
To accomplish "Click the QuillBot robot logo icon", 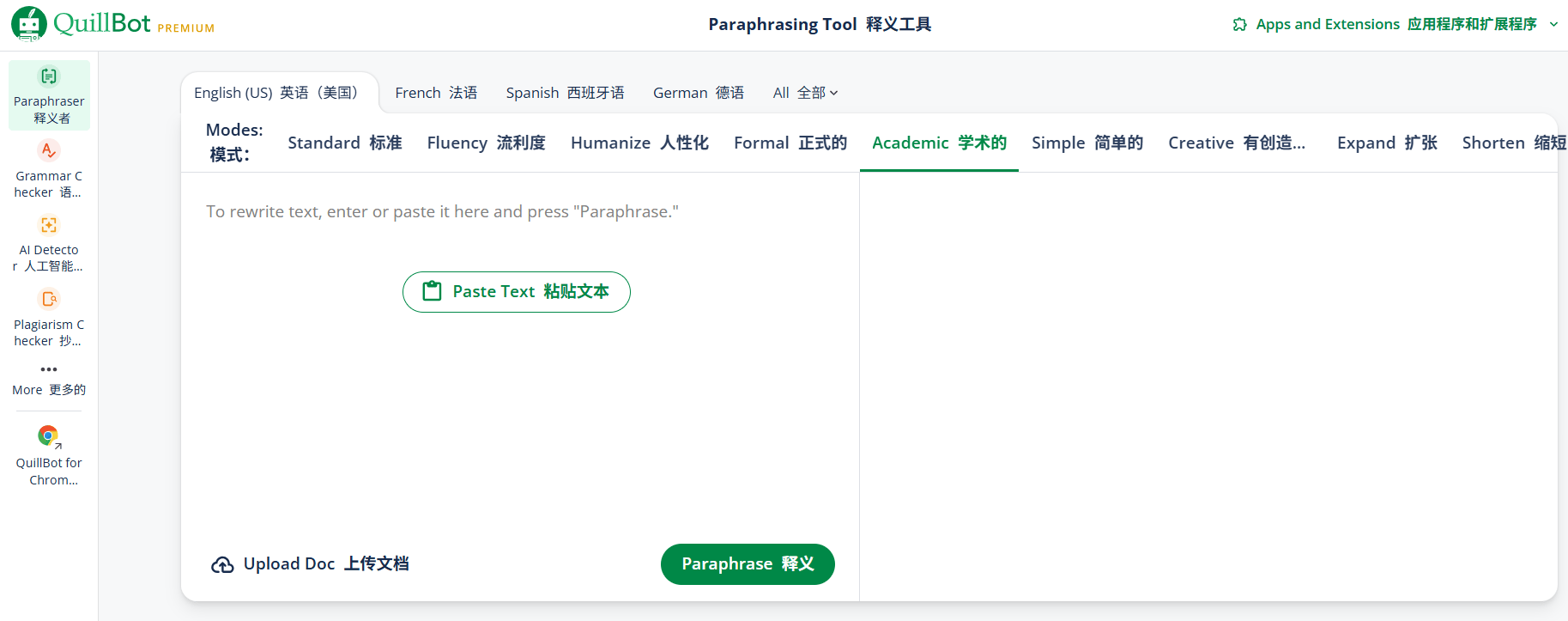I will pos(29,24).
